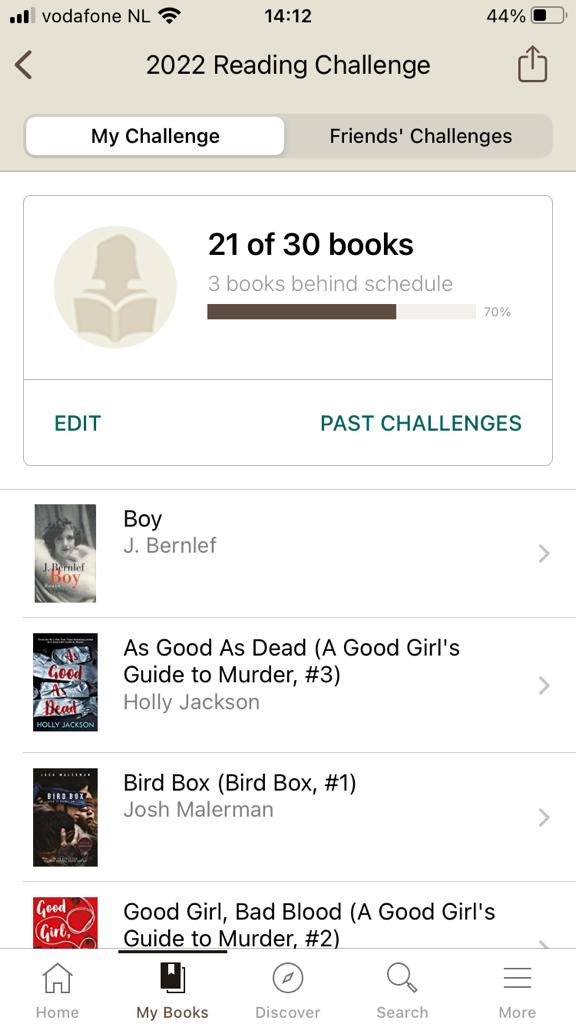This screenshot has width=576, height=1024.
Task: Select Bird Box cover thumbnail
Action: tap(65, 817)
